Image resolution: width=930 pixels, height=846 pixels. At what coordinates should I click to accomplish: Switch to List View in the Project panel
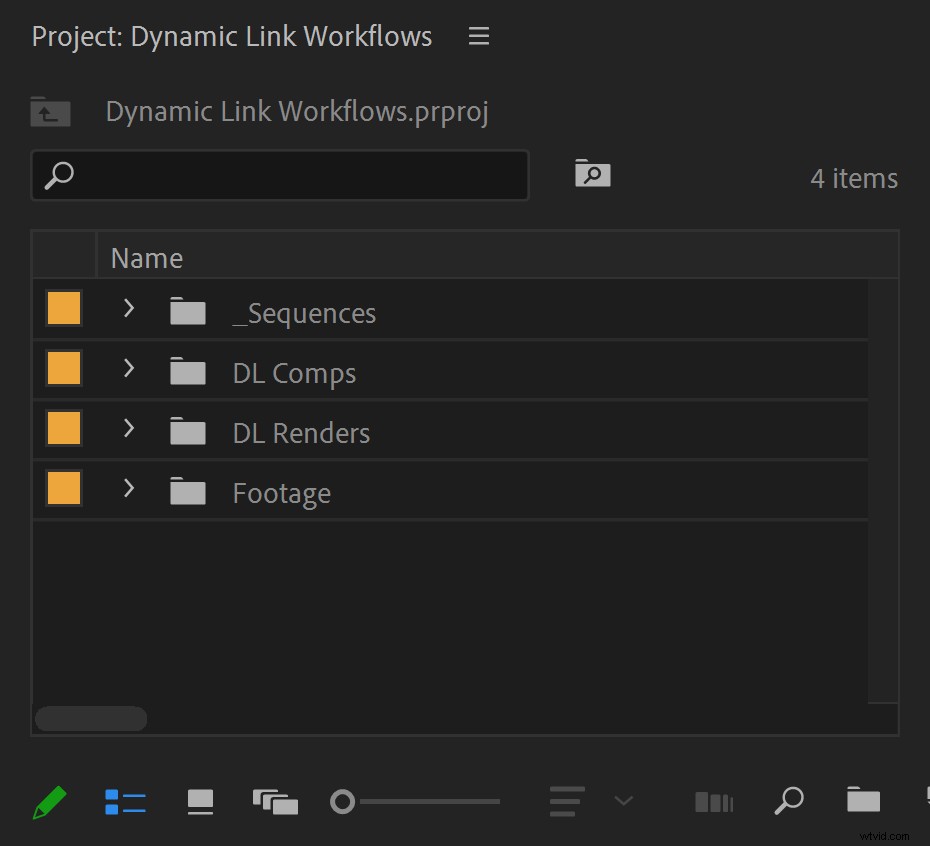pos(125,801)
